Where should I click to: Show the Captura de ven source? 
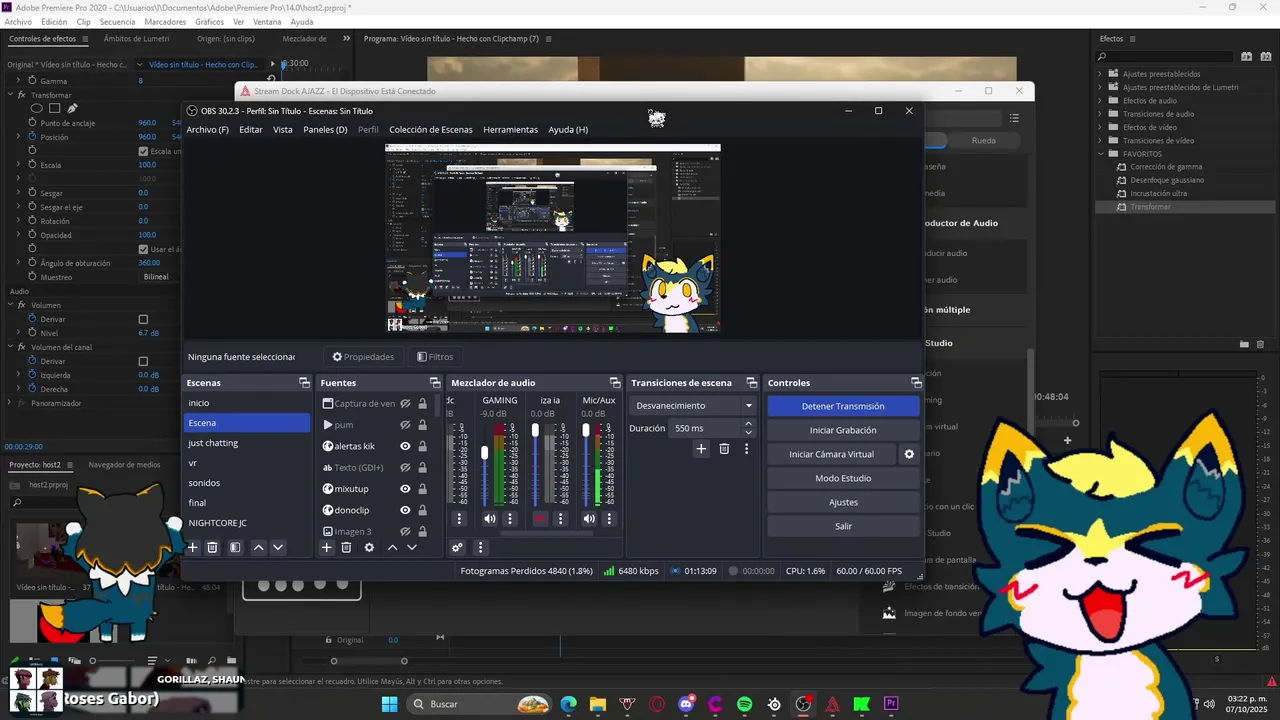point(405,404)
